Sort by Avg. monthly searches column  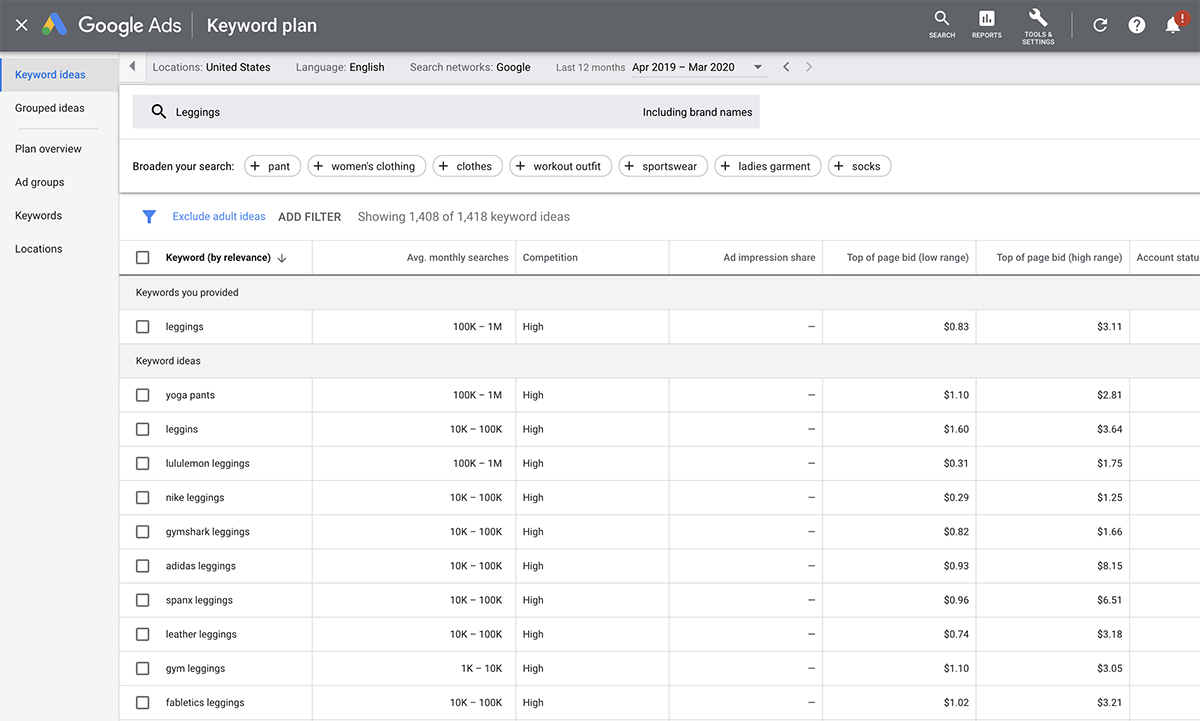[x=457, y=258]
